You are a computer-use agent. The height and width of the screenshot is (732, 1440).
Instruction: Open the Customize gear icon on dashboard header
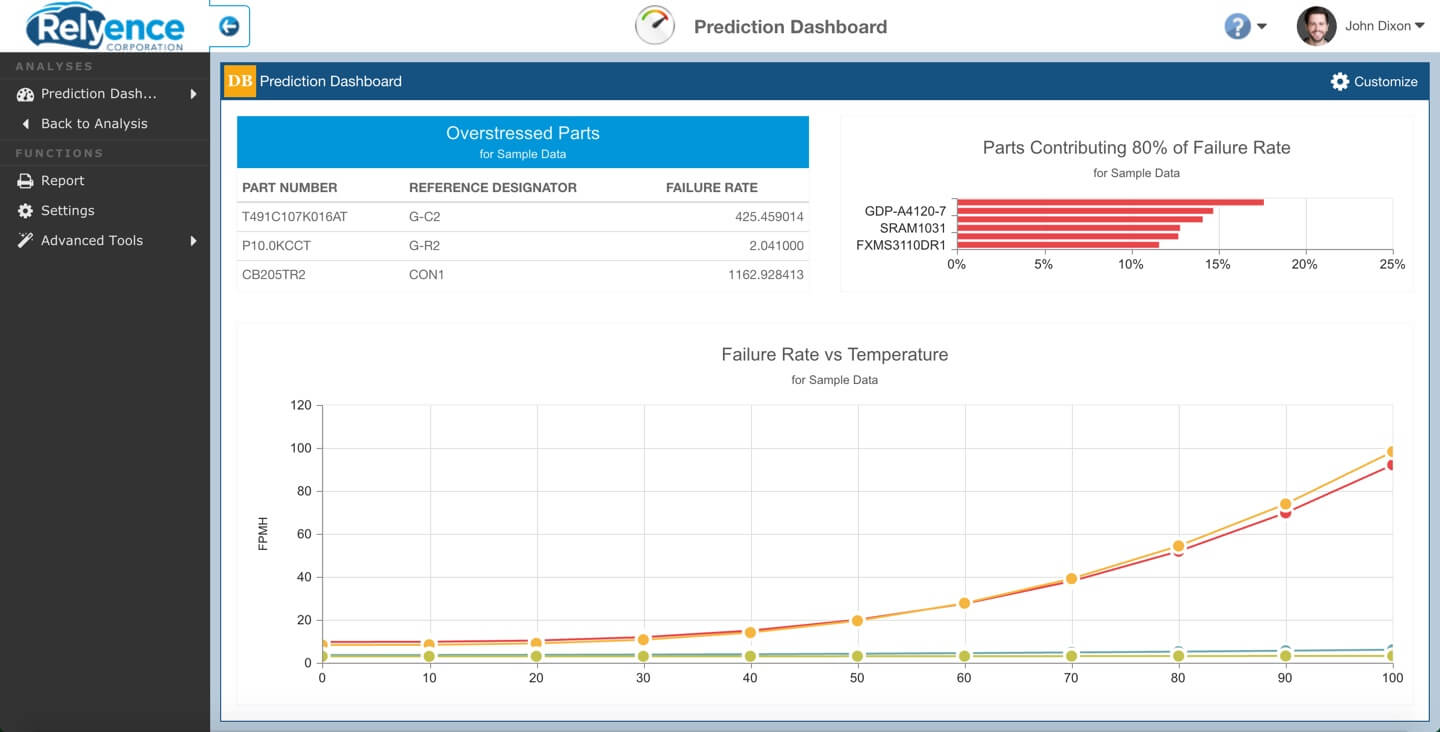click(1340, 81)
